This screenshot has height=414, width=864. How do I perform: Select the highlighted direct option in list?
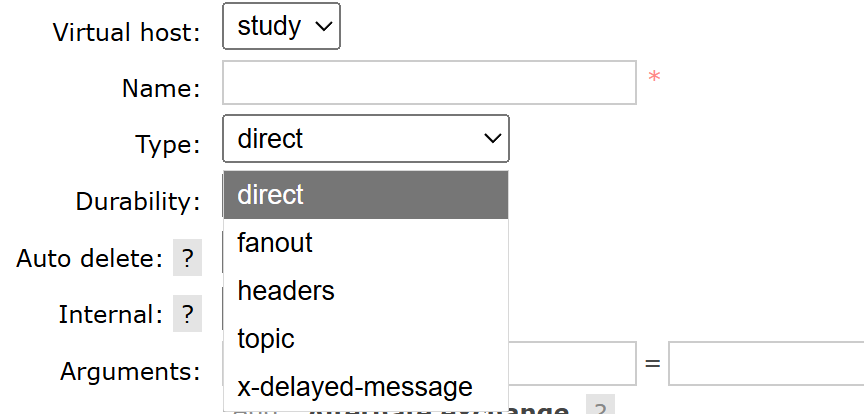coord(366,195)
